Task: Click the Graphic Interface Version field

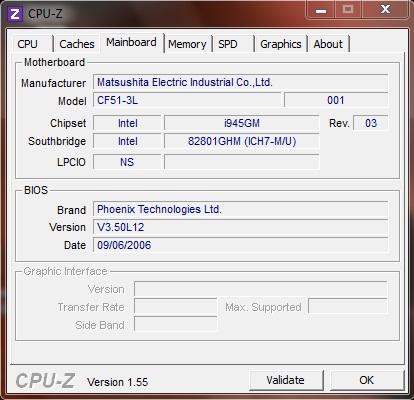Action: [261, 289]
